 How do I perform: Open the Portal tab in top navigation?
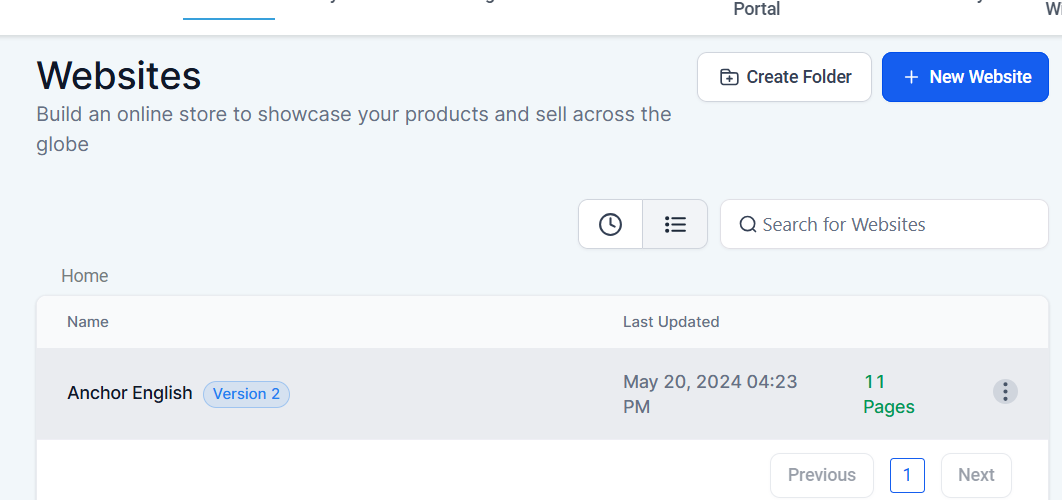757,9
